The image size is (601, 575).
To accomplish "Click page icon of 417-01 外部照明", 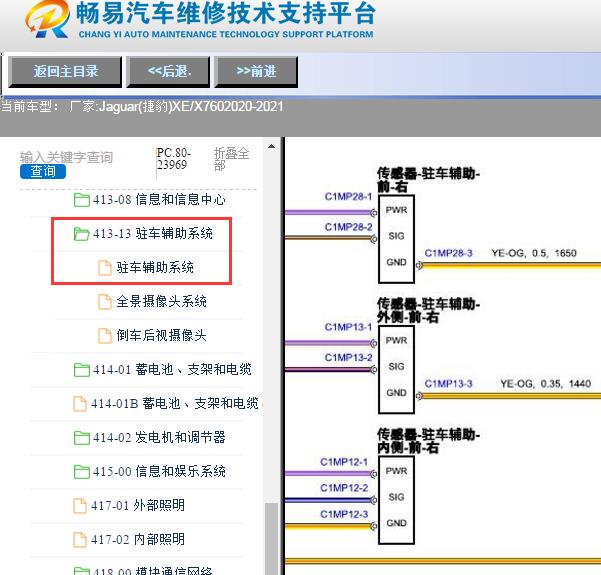I will click(80, 506).
